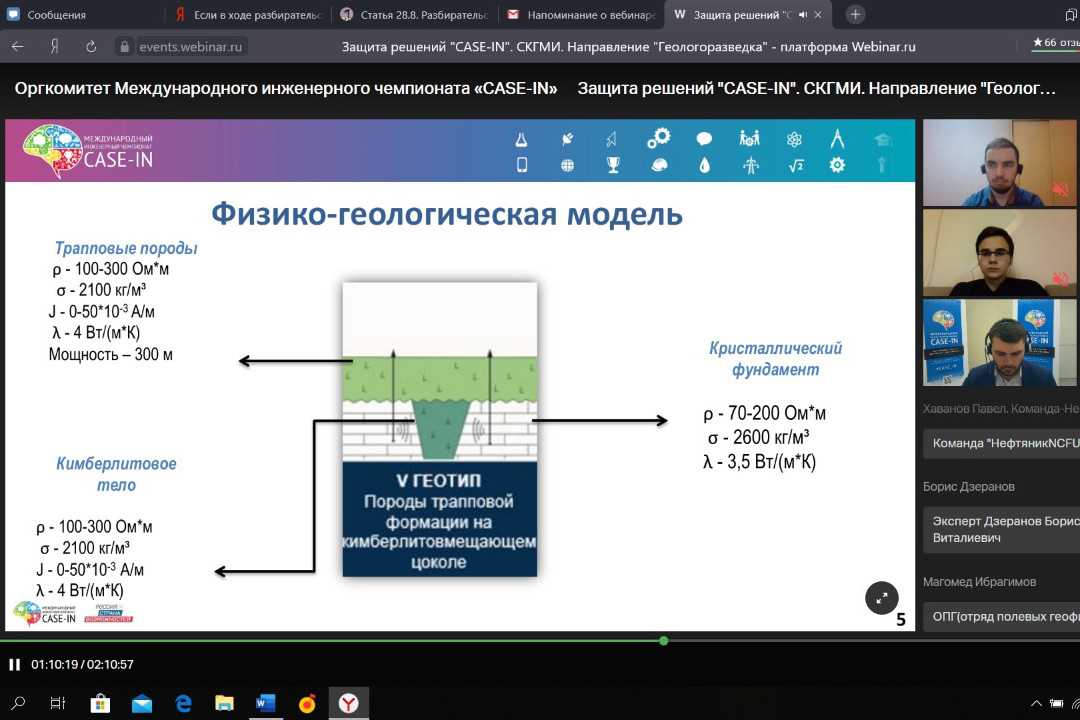Click the 01:10:19 / 02:10:57 time display
This screenshot has height=720, width=1080.
(x=82, y=665)
